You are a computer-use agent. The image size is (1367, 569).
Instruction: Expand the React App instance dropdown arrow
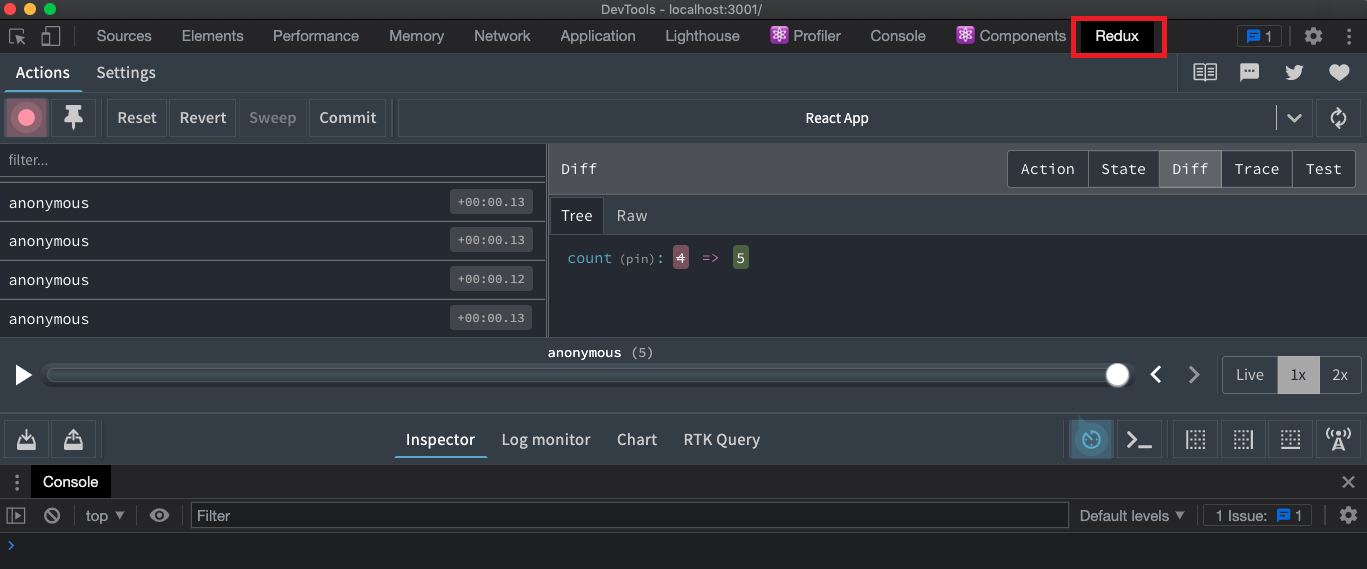(1294, 118)
